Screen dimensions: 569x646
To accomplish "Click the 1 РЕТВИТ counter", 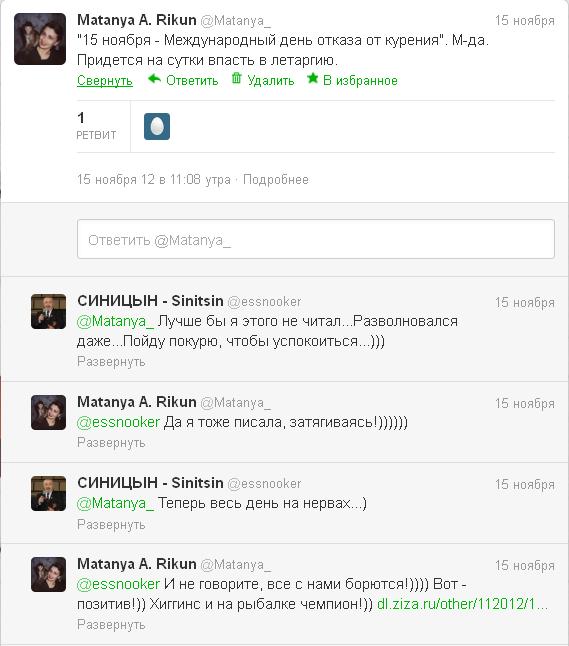I will click(96, 126).
